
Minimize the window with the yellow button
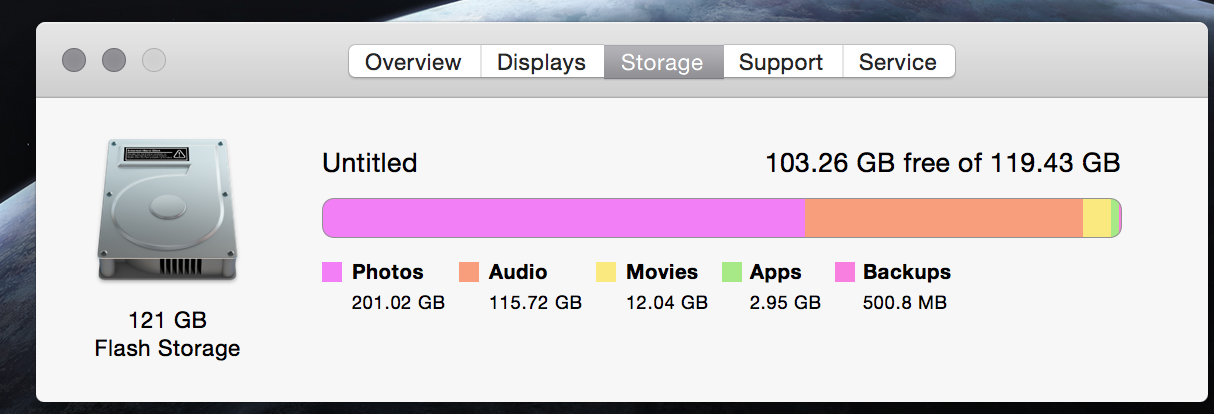(x=114, y=61)
